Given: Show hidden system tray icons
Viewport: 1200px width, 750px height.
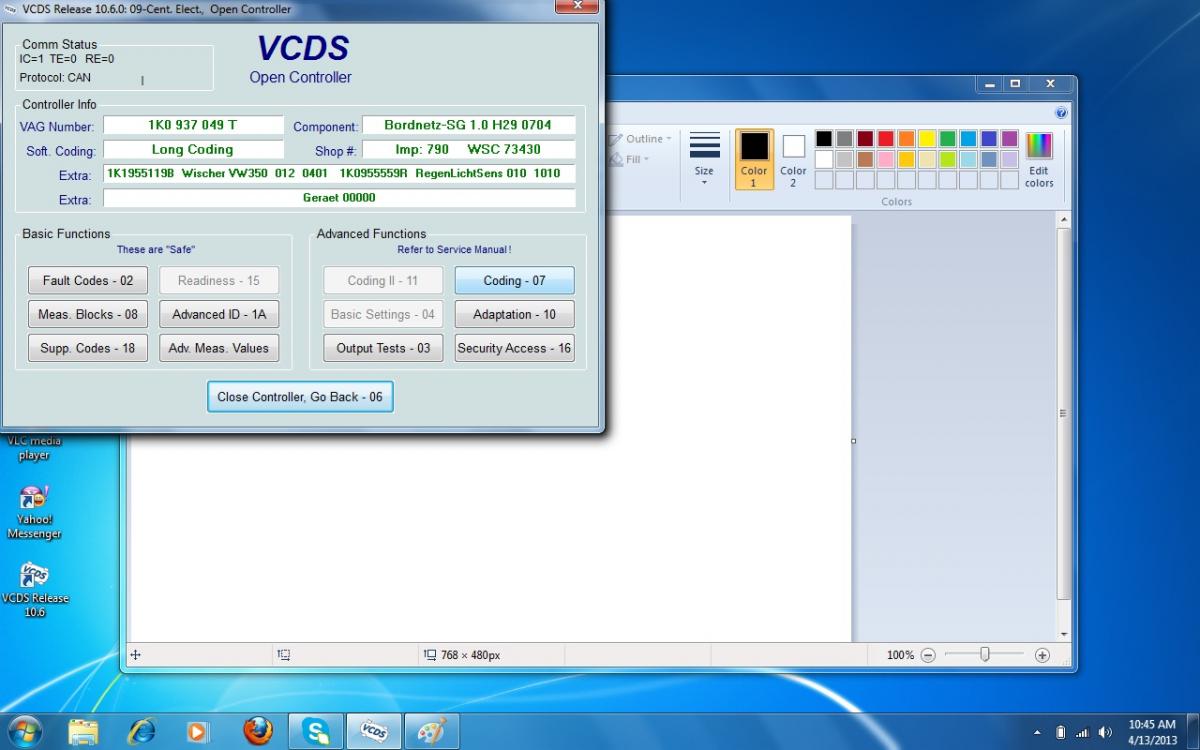Looking at the screenshot, I should pos(1037,732).
